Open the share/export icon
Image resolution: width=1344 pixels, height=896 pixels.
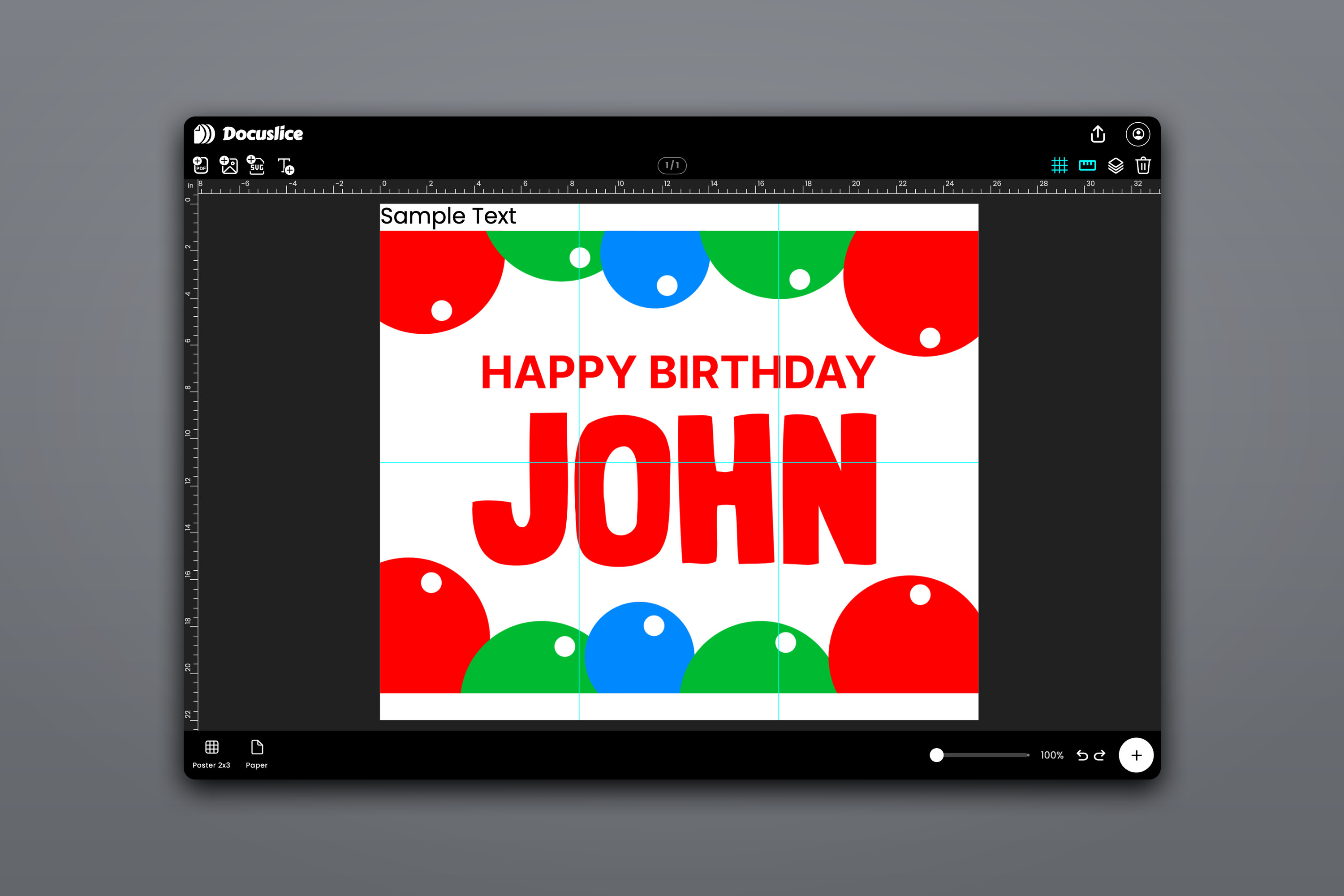[1098, 134]
